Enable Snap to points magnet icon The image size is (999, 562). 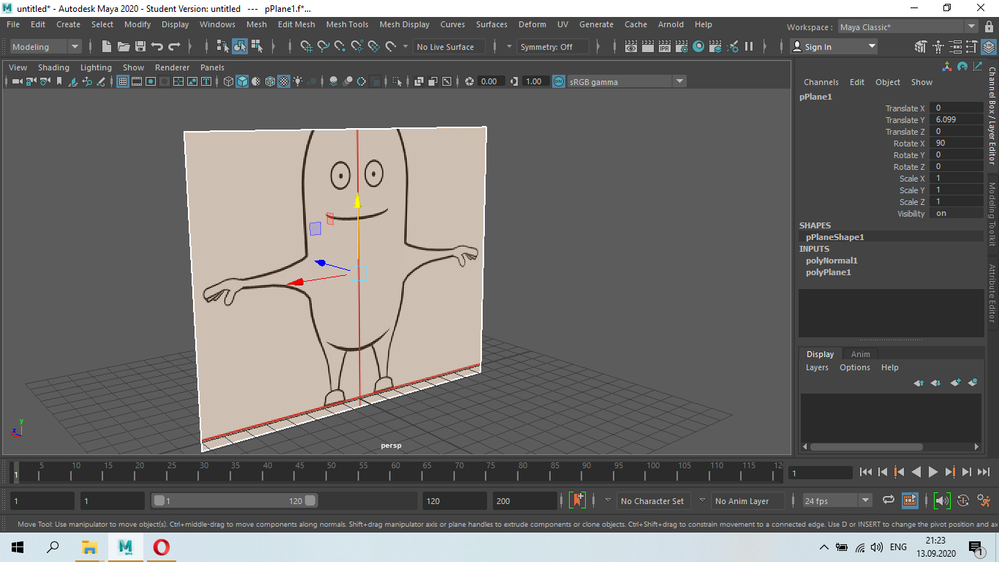click(340, 47)
